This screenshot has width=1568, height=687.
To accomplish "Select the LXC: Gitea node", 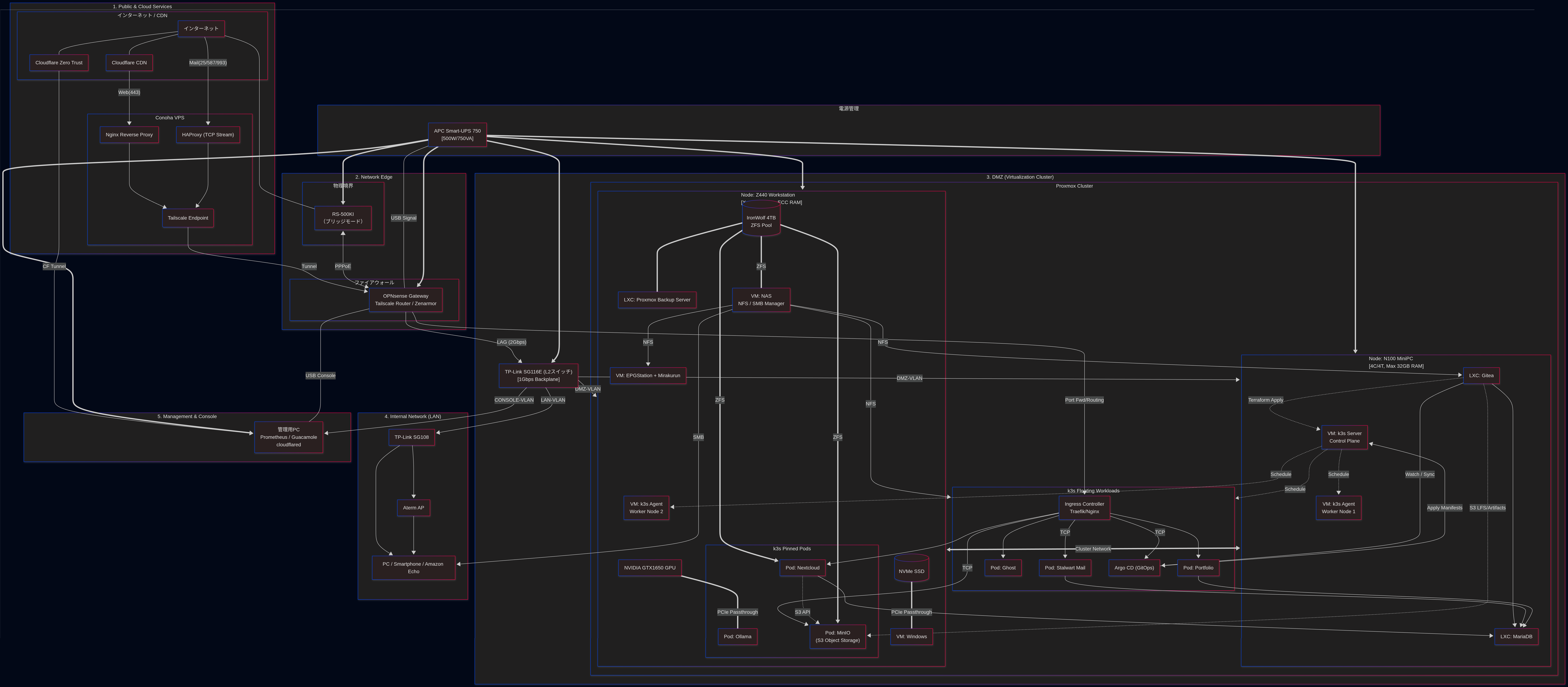I will pos(1482,376).
